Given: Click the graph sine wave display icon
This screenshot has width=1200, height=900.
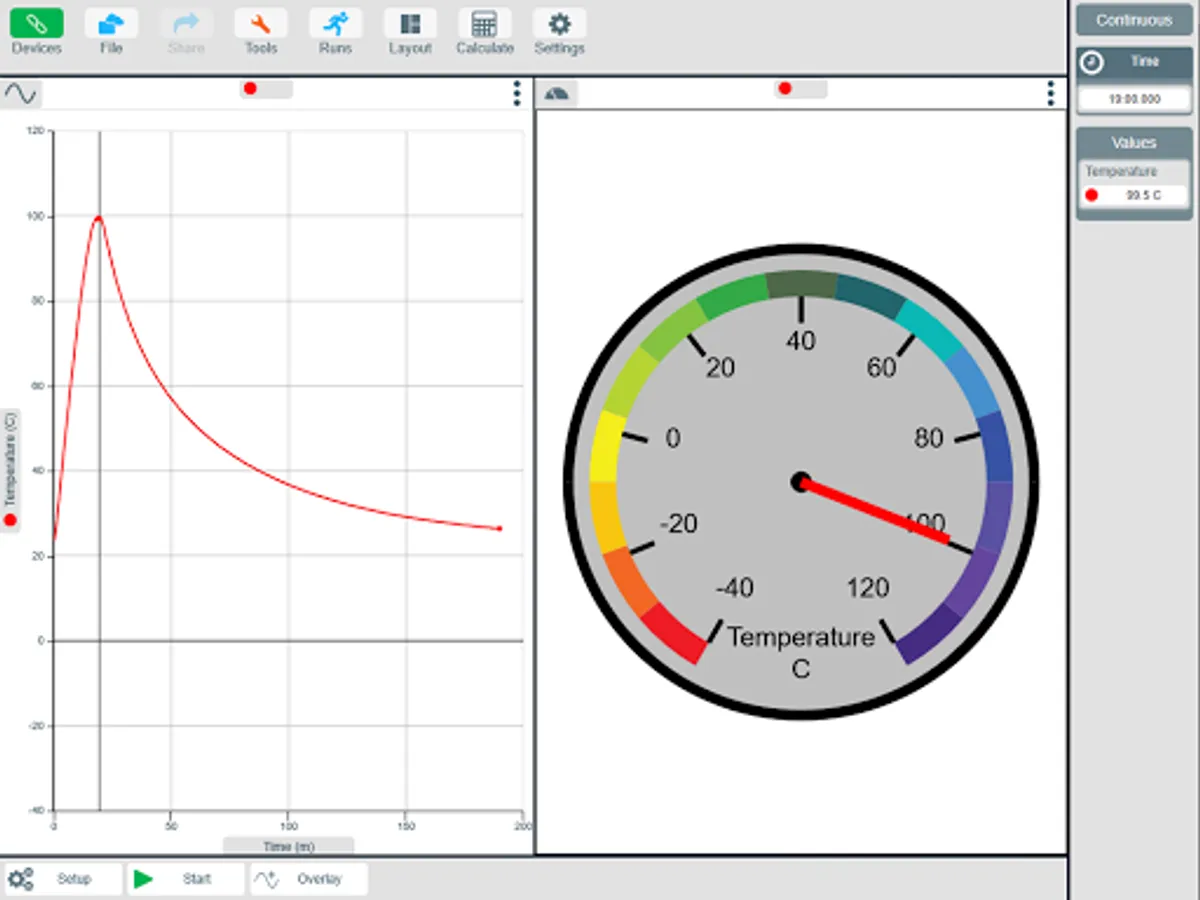Looking at the screenshot, I should pyautogui.click(x=21, y=94).
